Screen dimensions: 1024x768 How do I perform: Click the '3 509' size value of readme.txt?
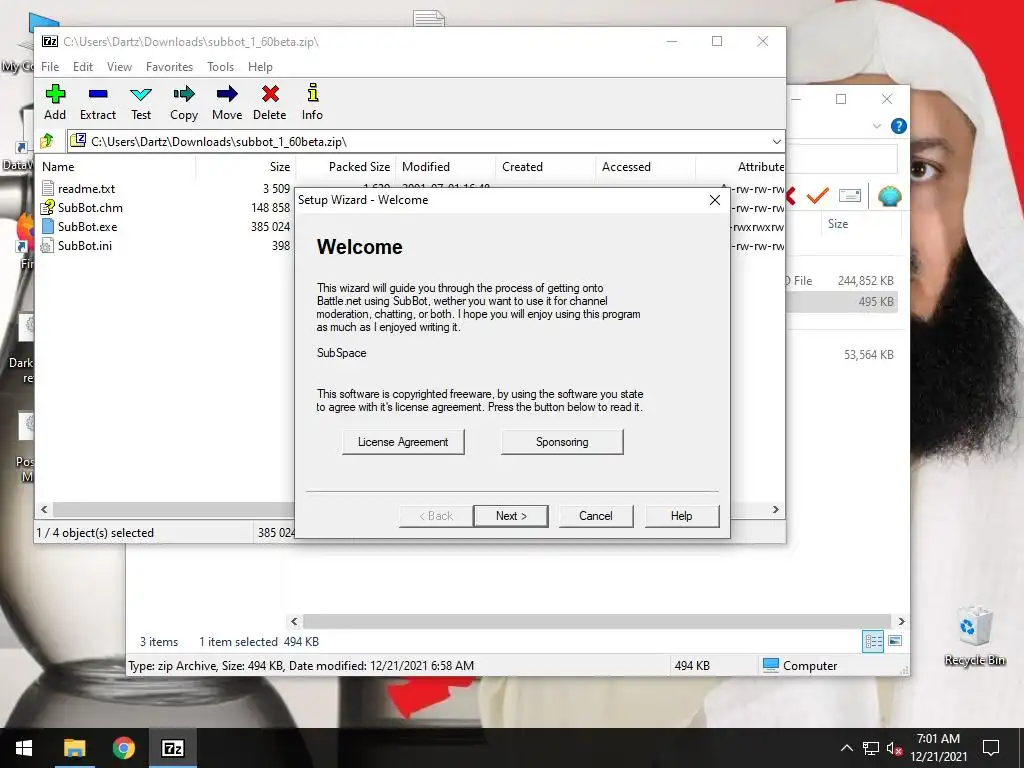click(x=276, y=189)
